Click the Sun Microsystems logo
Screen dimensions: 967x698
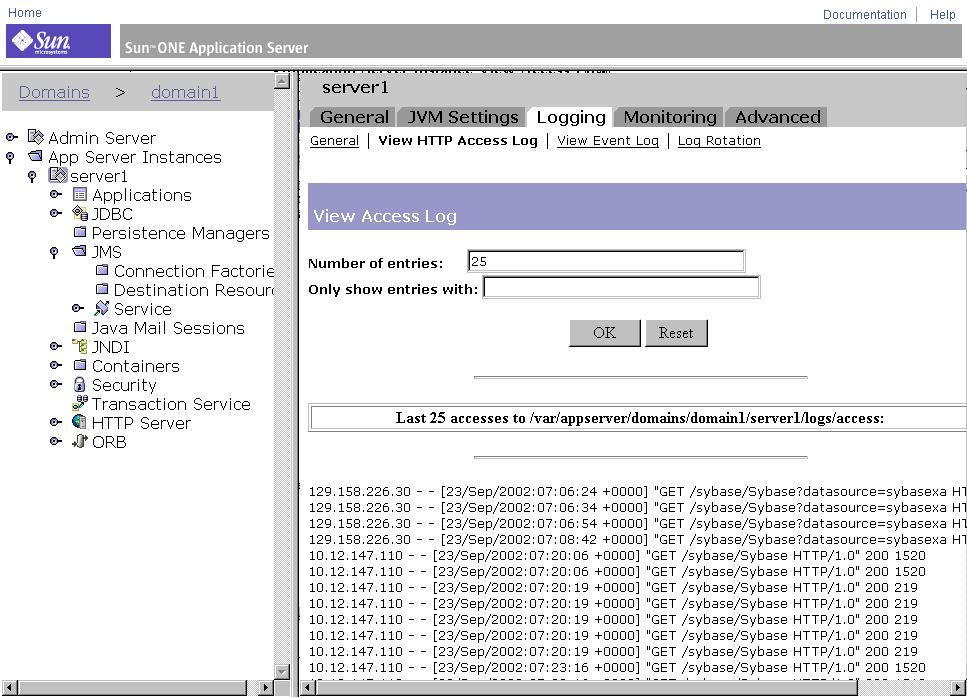coord(59,41)
